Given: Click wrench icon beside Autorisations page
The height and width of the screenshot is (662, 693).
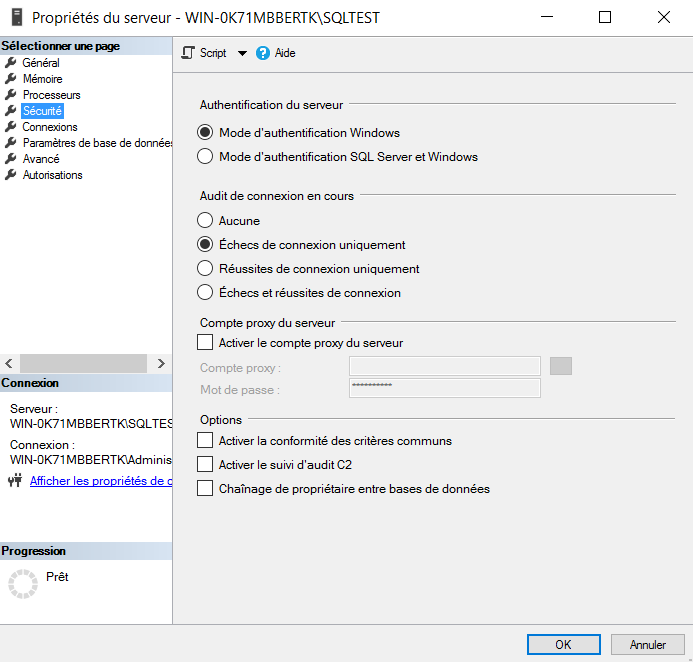Looking at the screenshot, I should [11, 175].
